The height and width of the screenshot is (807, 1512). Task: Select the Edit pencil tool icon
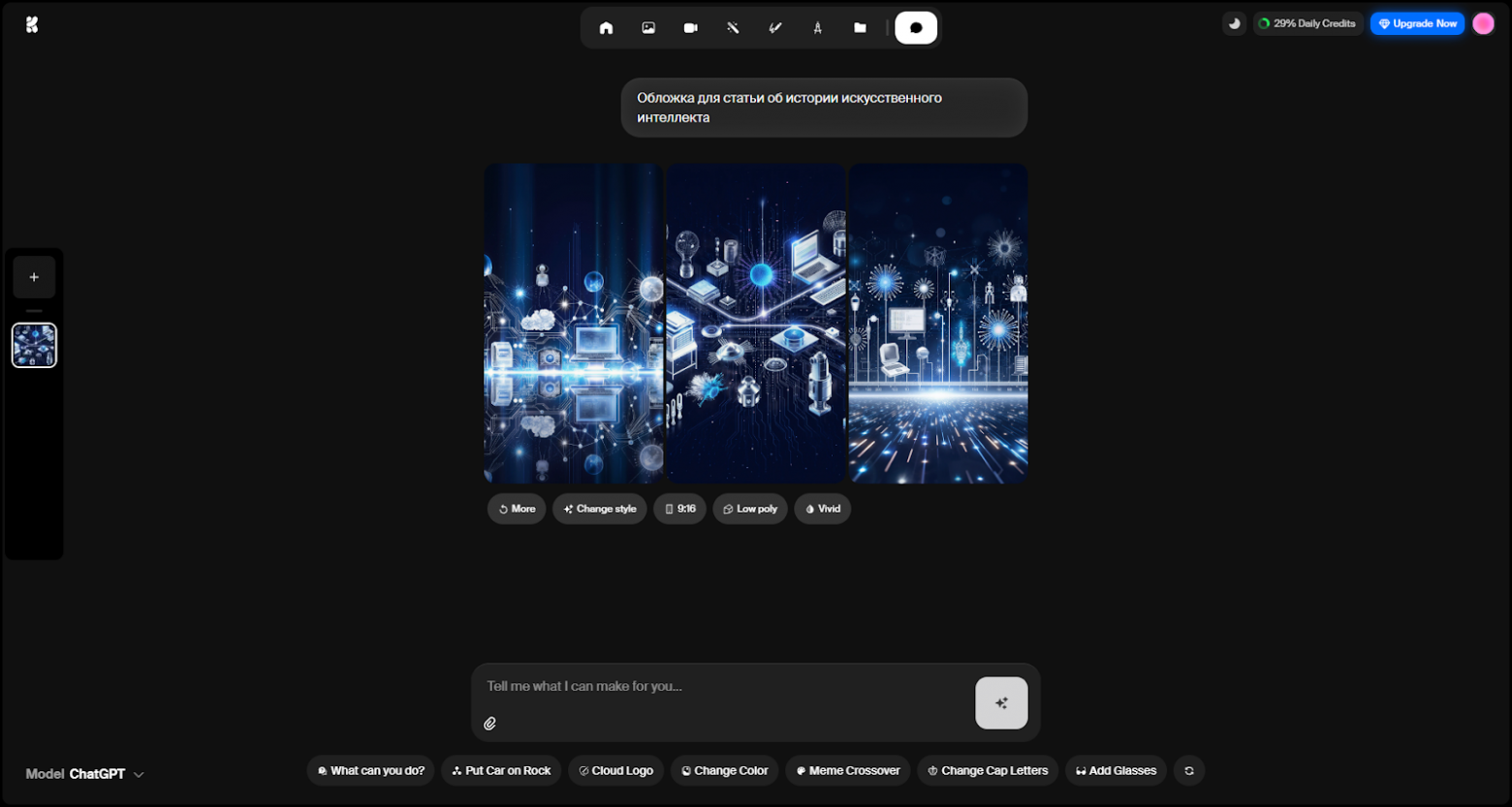pos(775,27)
